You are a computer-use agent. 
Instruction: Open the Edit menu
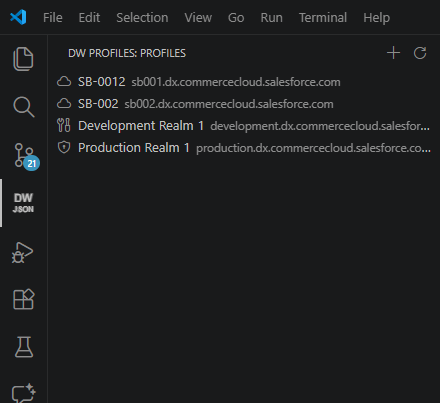89,18
